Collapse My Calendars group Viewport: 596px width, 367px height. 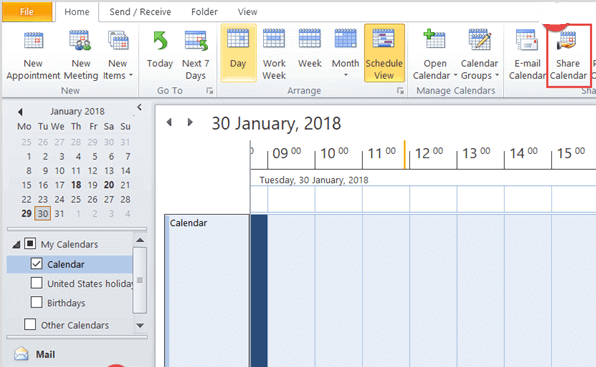pos(16,245)
